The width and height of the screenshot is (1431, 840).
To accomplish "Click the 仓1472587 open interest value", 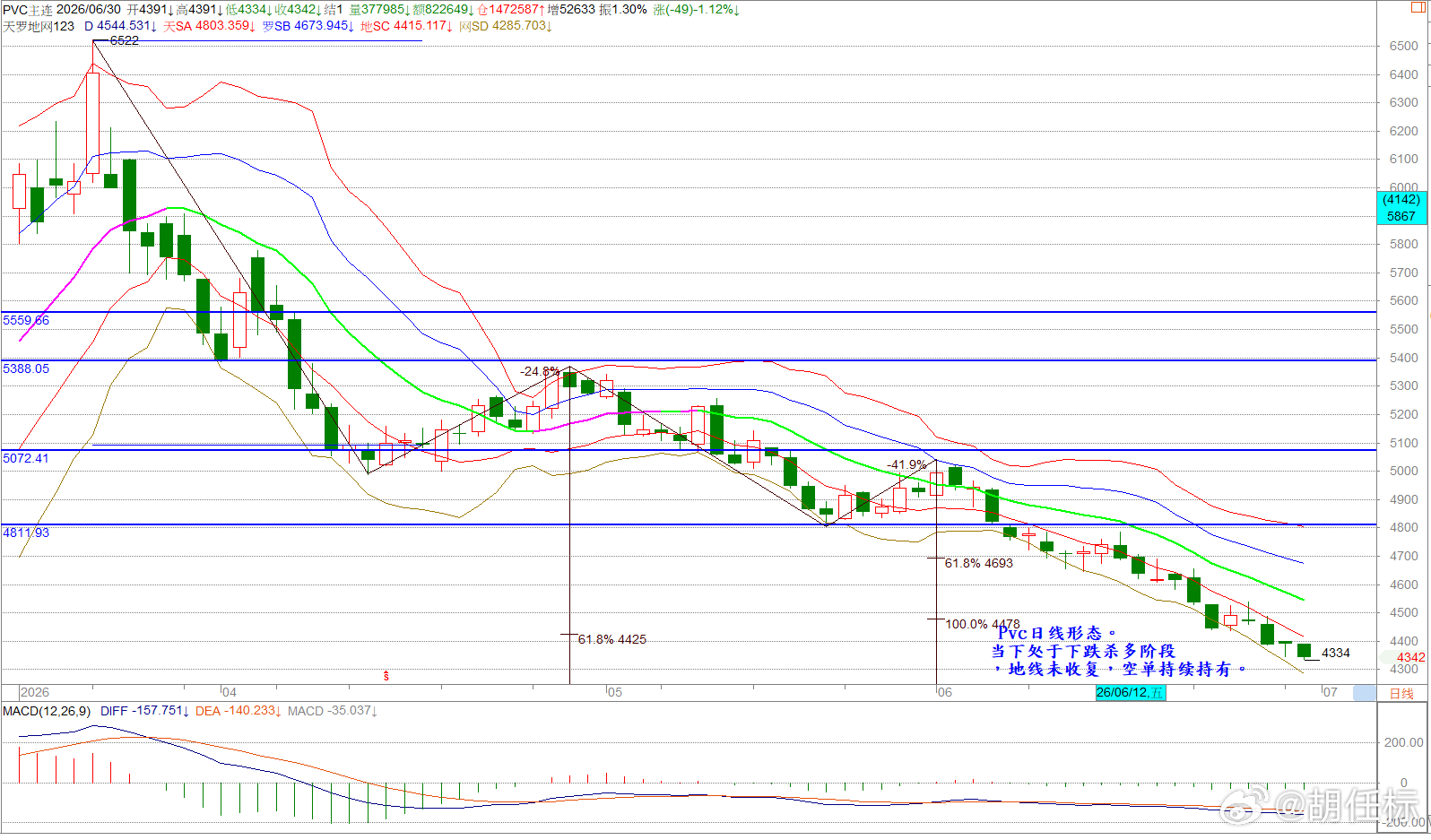I will coord(512,10).
